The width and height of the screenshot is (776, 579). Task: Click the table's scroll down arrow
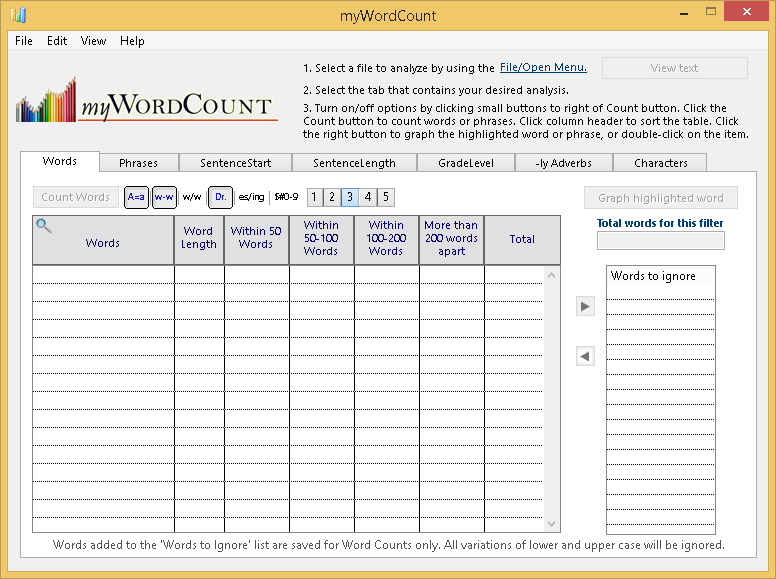coord(551,523)
